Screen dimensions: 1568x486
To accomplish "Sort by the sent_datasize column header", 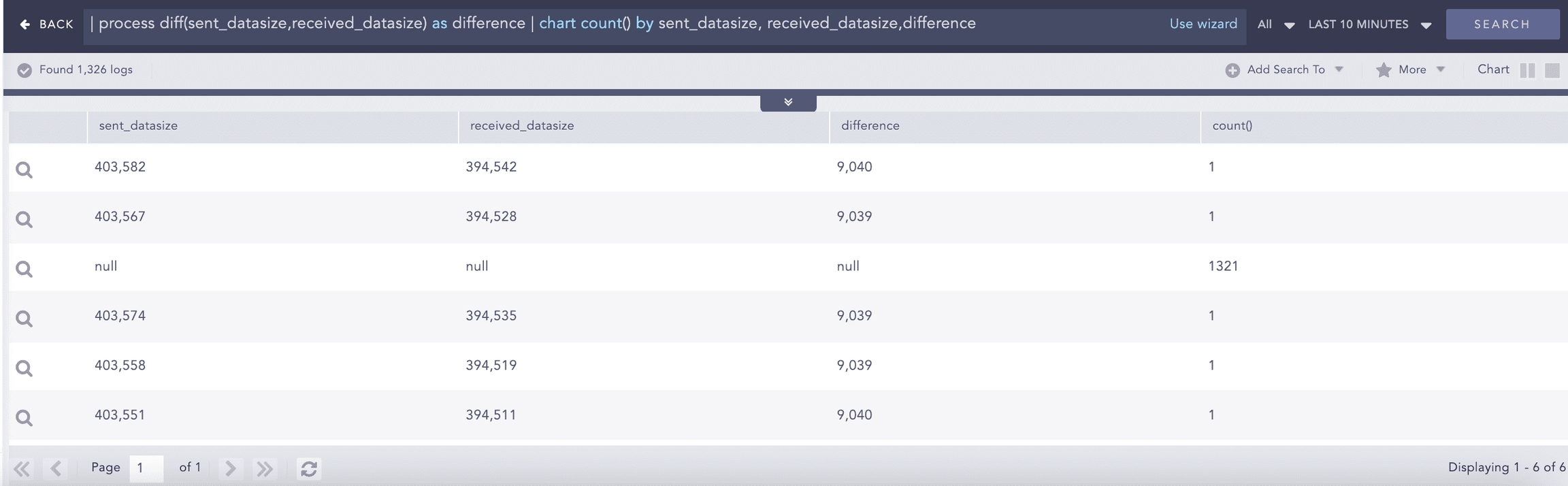I will pos(138,126).
